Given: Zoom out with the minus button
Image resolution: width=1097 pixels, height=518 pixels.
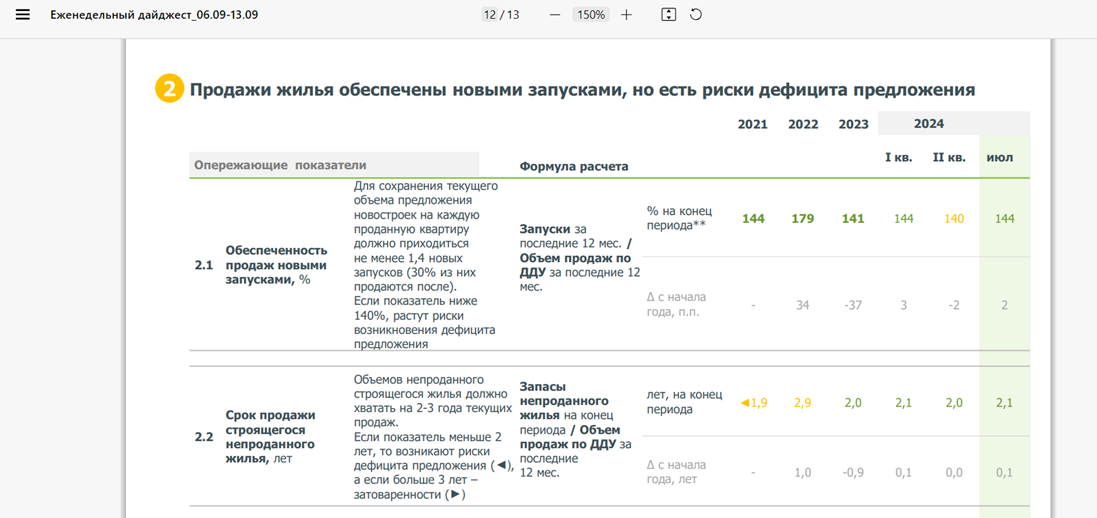Looking at the screenshot, I should [555, 15].
